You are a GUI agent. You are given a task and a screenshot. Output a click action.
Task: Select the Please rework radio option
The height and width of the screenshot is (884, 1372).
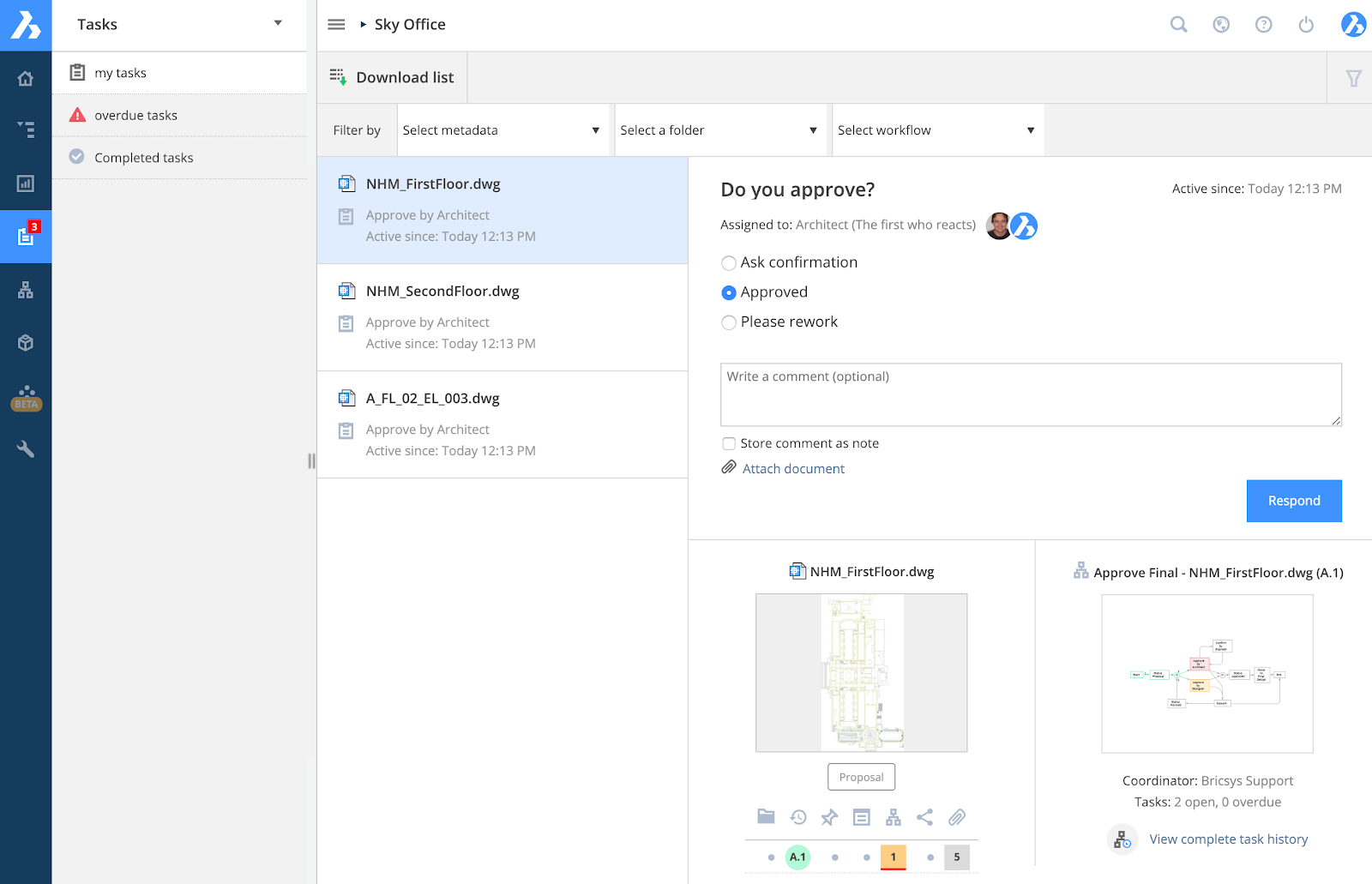[x=729, y=322]
